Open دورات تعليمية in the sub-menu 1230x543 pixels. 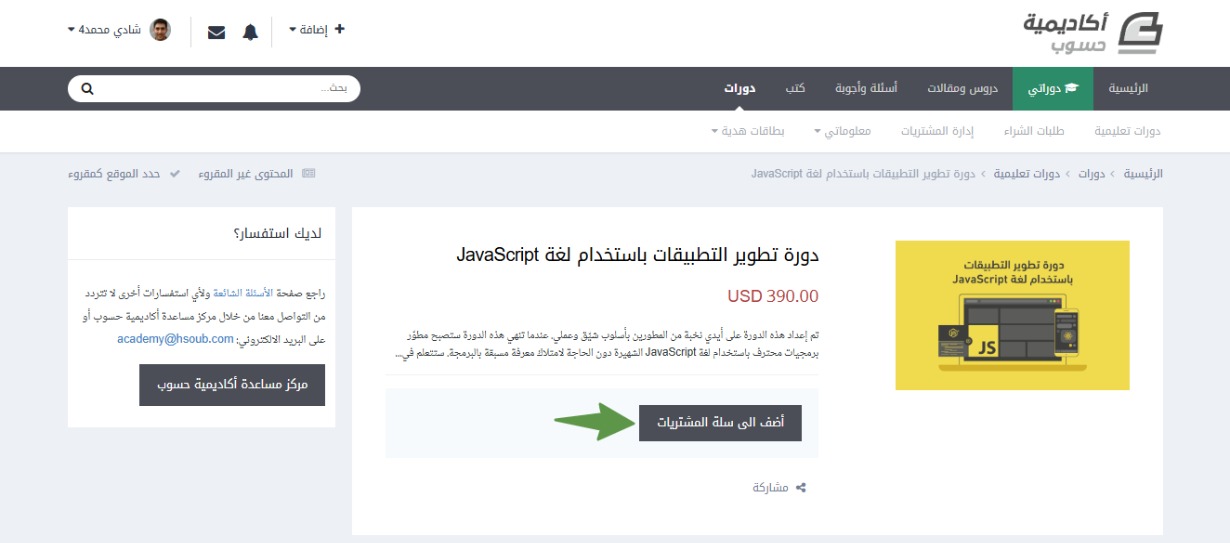pos(1127,131)
